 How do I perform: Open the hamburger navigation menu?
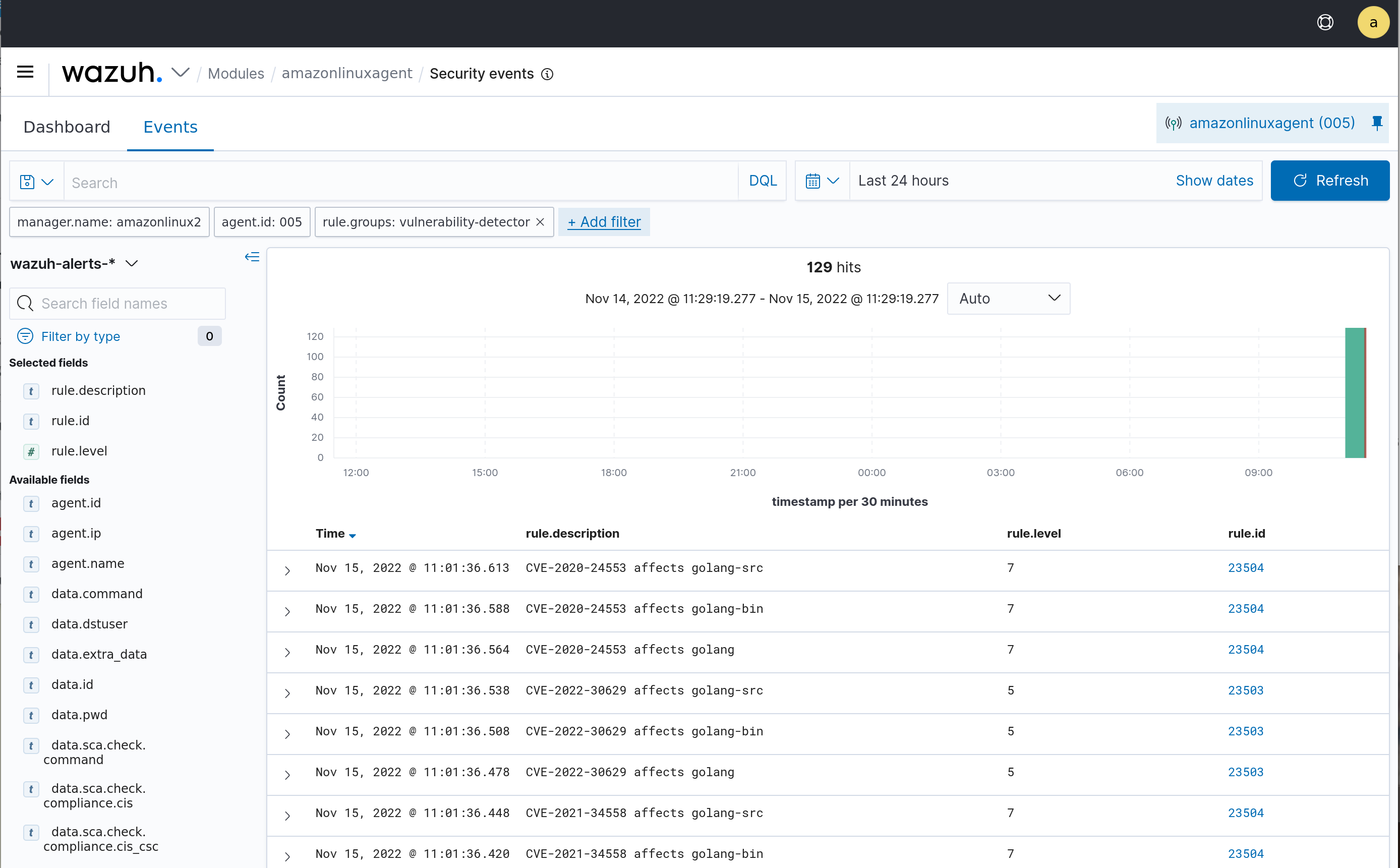point(25,72)
